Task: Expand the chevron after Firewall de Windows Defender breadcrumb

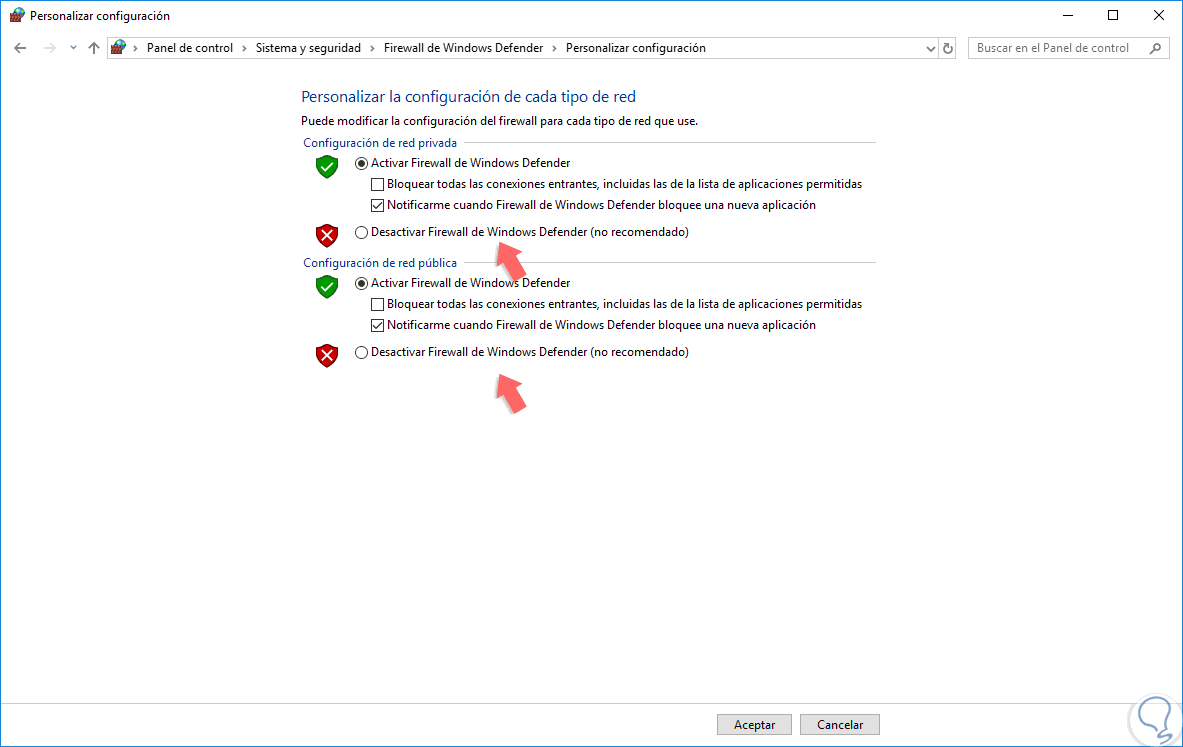Action: (x=555, y=48)
